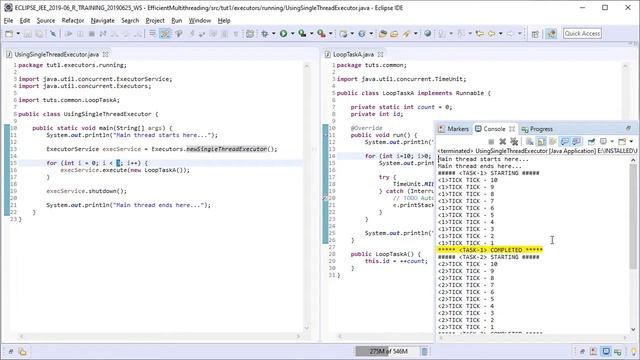This screenshot has height=360, width=640.
Task: Open the Run menu
Action: [176, 20]
